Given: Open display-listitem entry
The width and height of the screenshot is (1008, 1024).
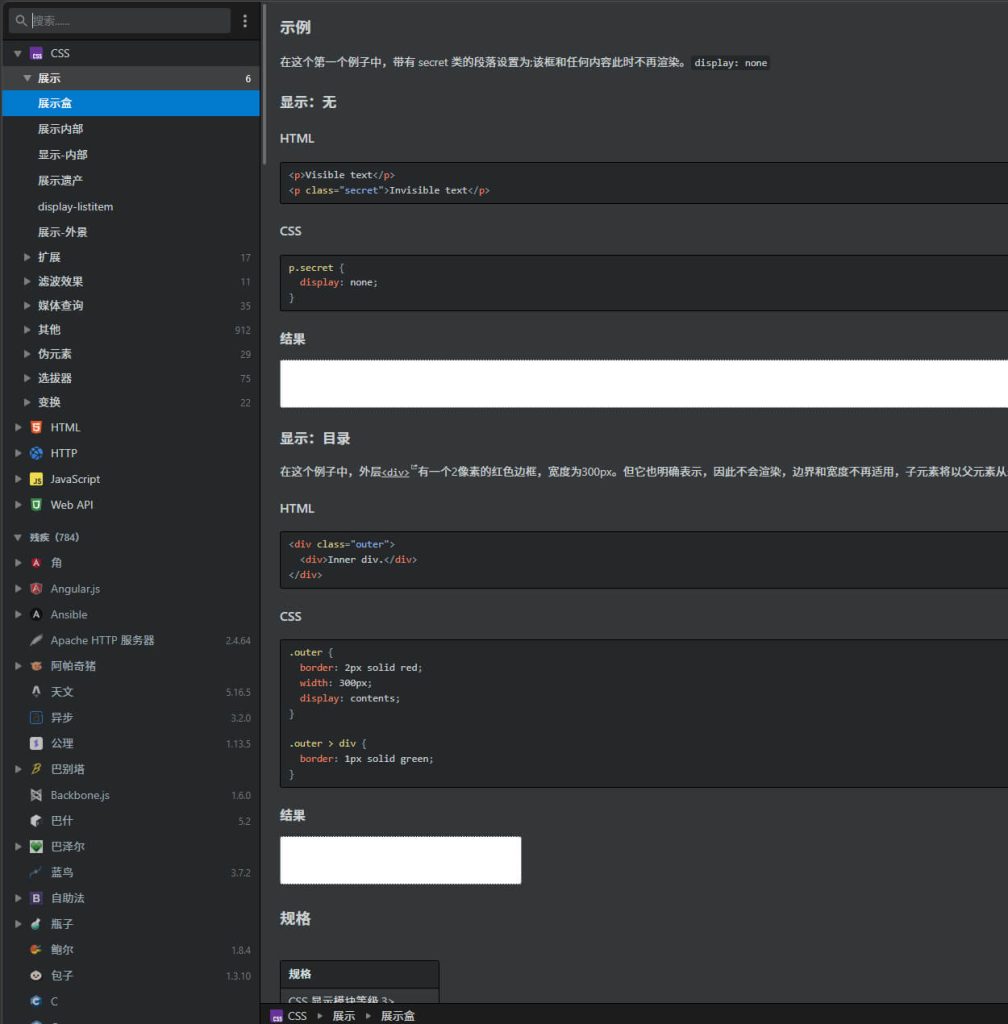Looking at the screenshot, I should (75, 206).
